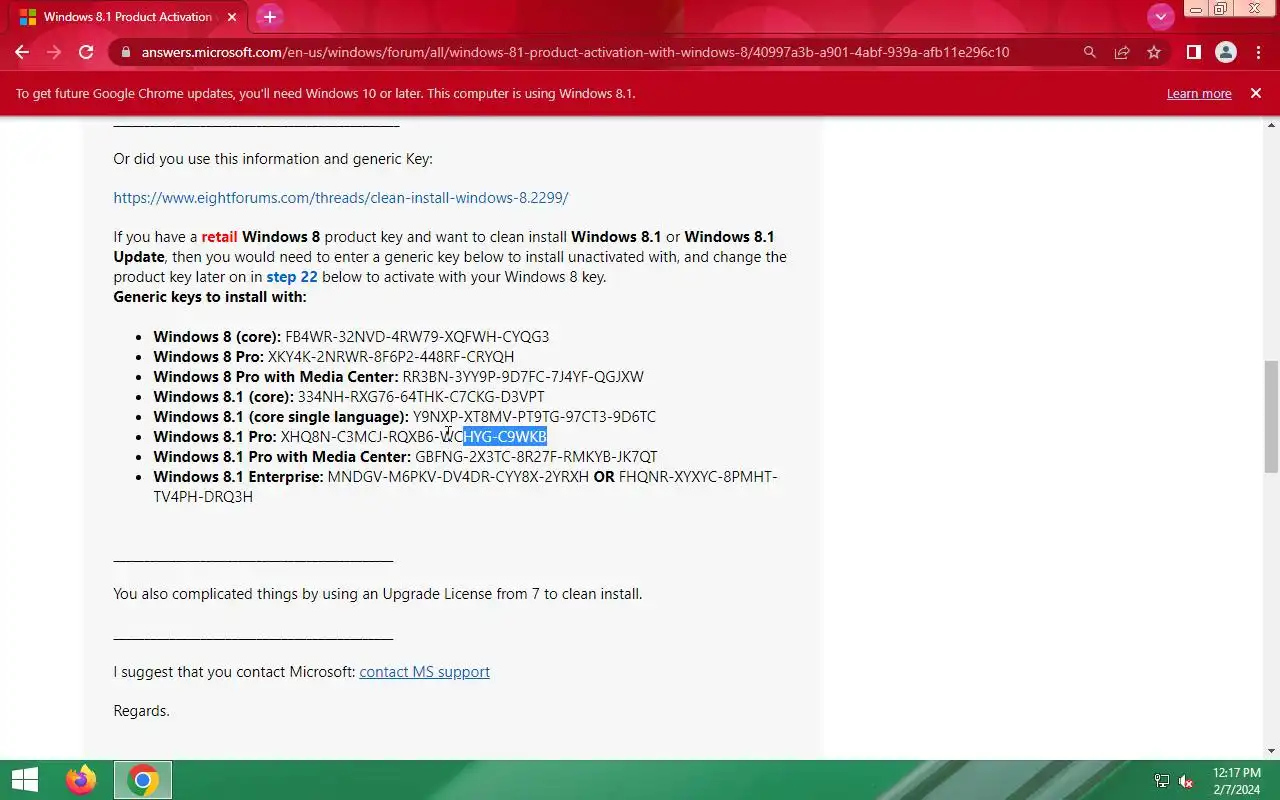
Task: Click key GBFNG-2X3TC-8R27F-RMKYB-JK7QT
Action: pyautogui.click(x=536, y=457)
